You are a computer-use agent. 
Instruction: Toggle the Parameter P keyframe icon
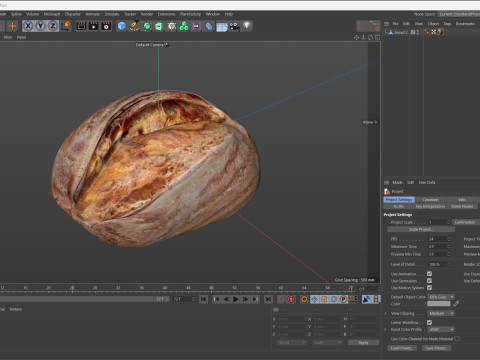(343, 299)
